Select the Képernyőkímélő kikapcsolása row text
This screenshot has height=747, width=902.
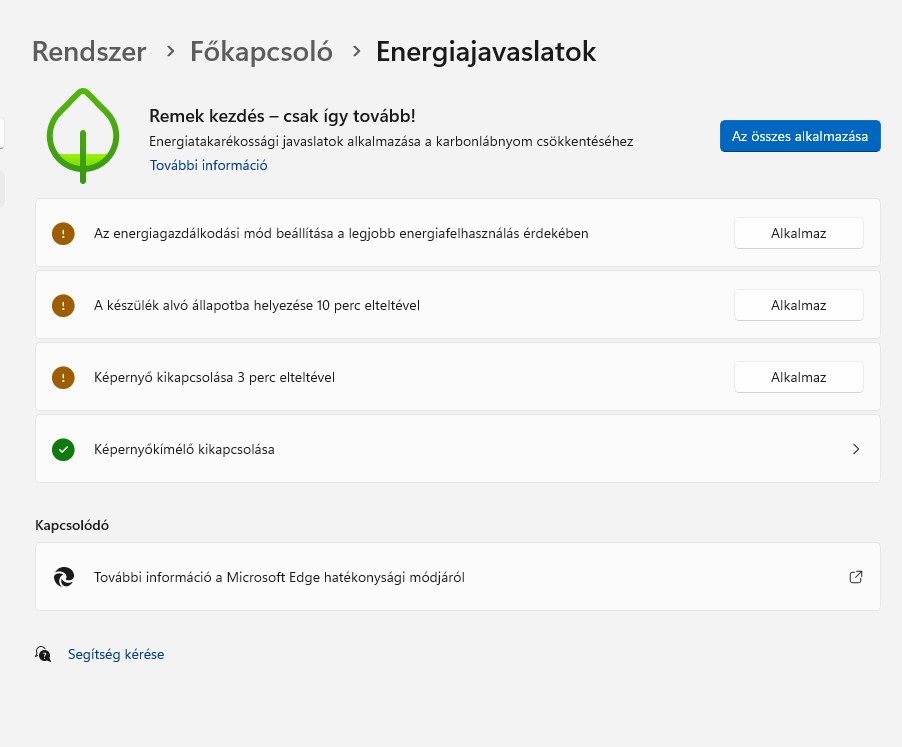point(184,449)
